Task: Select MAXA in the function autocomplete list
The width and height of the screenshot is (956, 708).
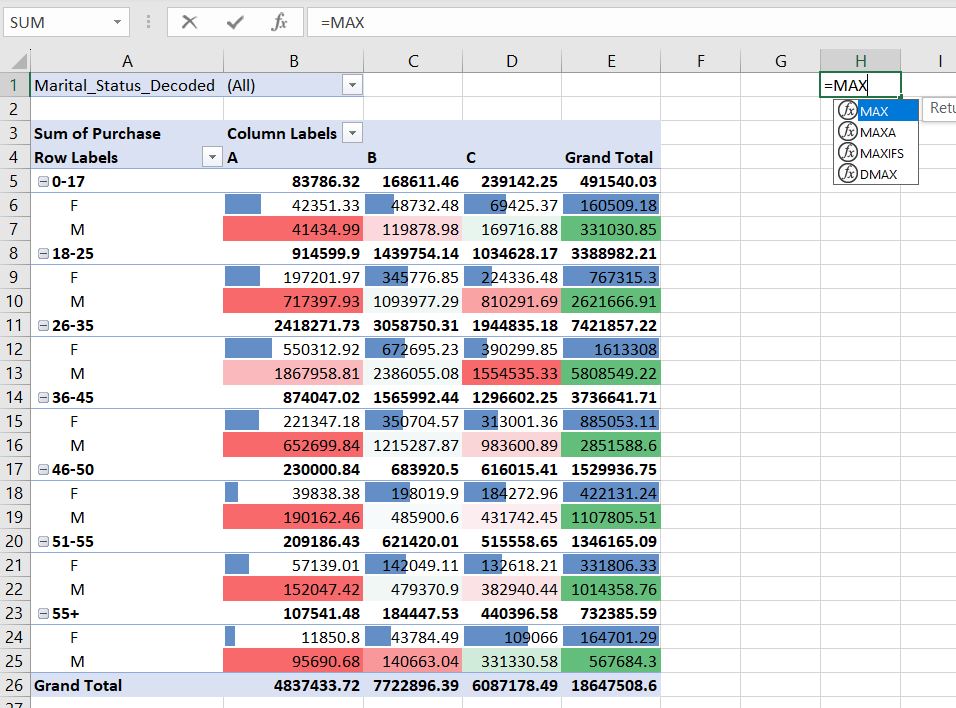Action: 875,131
